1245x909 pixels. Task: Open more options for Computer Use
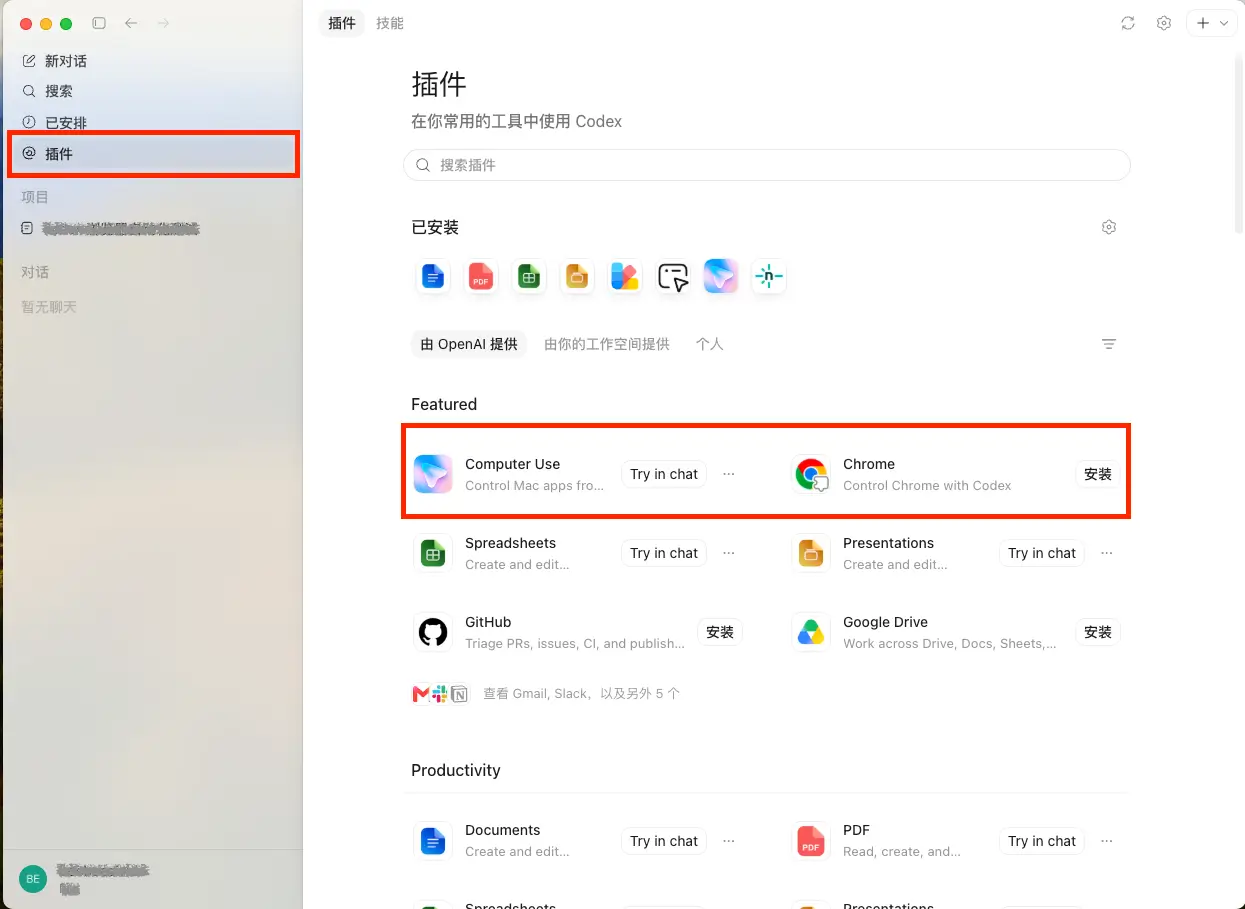click(x=729, y=474)
